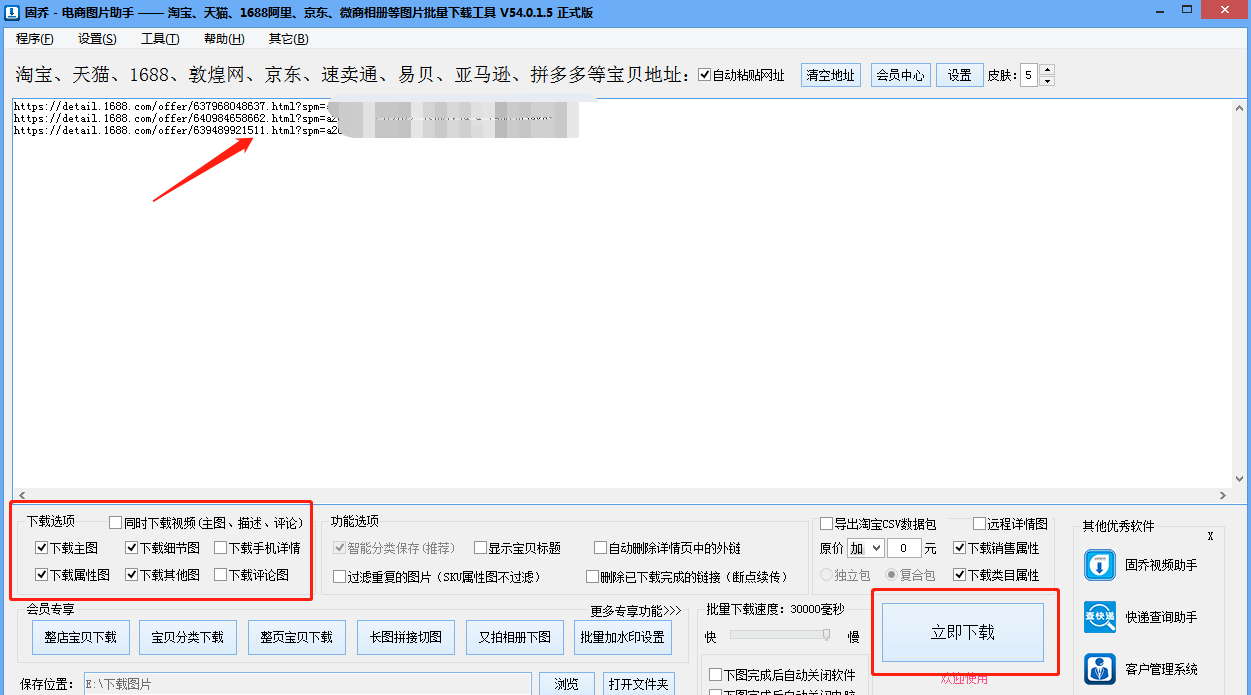
Task: Click 长图拼接切图 button
Action: coord(406,637)
